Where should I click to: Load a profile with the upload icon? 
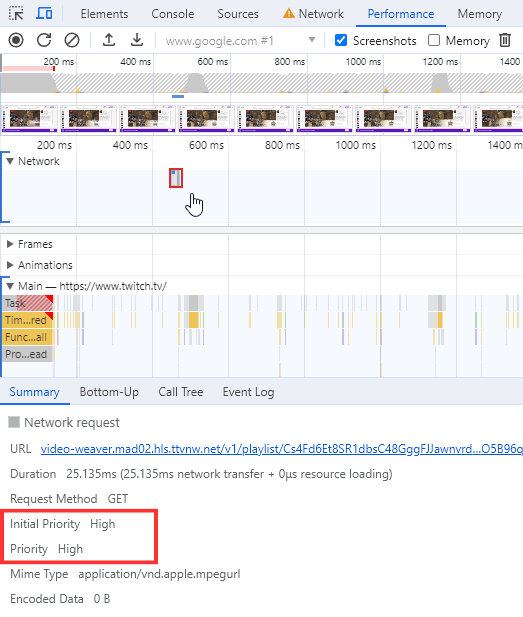pos(109,40)
